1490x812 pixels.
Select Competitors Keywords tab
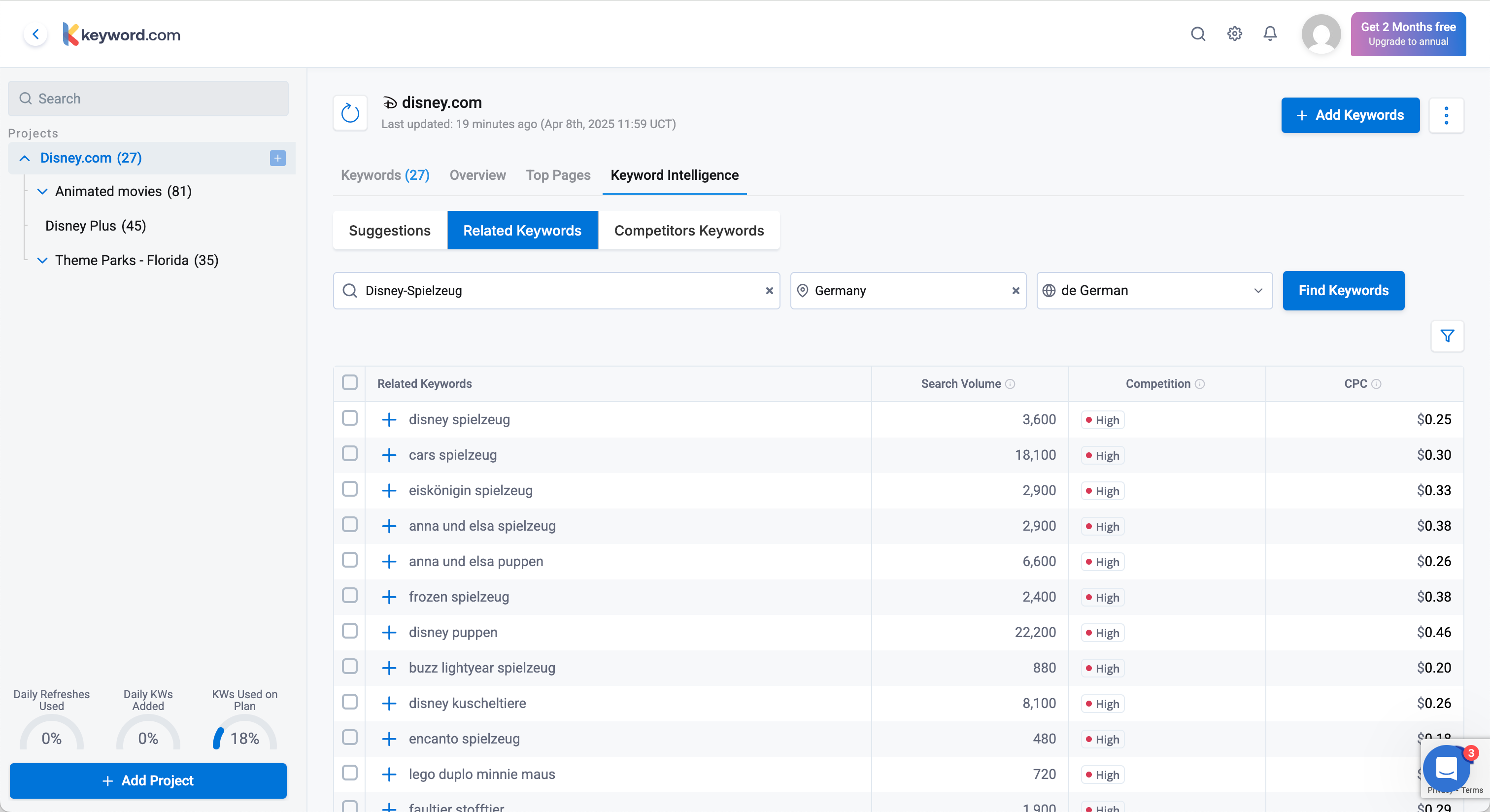pyautogui.click(x=688, y=230)
